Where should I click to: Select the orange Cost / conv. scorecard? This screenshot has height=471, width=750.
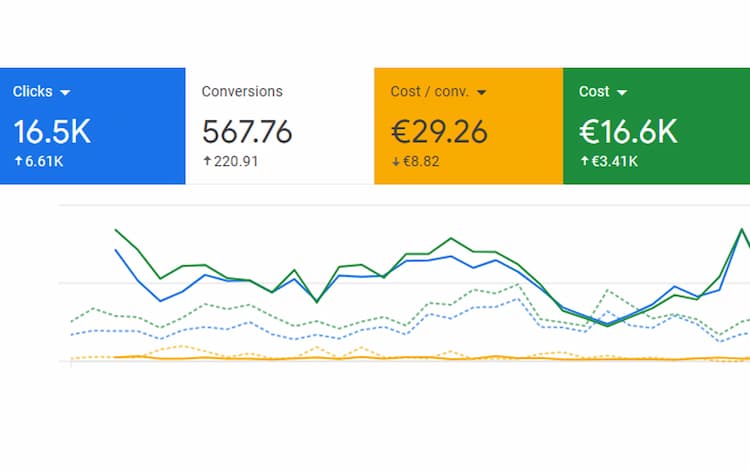(468, 126)
